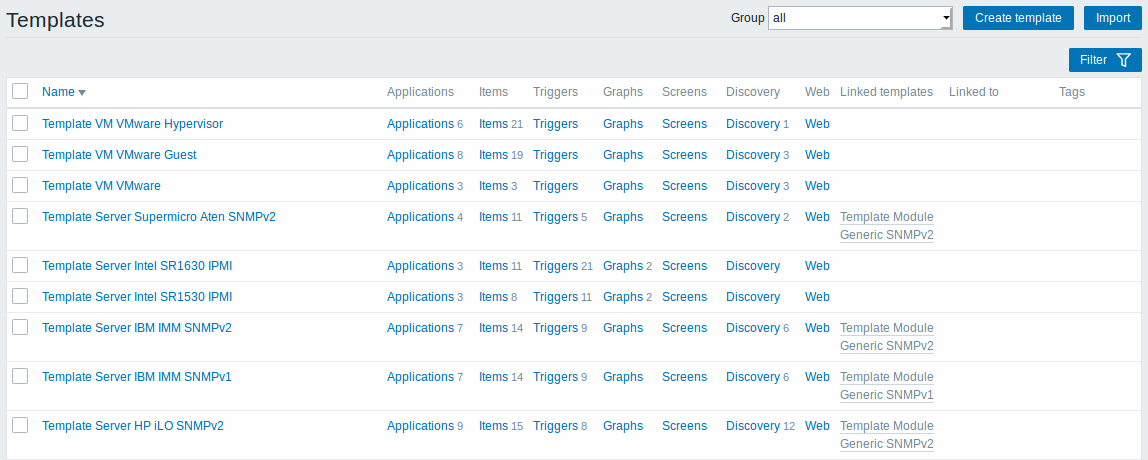Open Template Server IBM IMM SNMPv2

(x=137, y=327)
